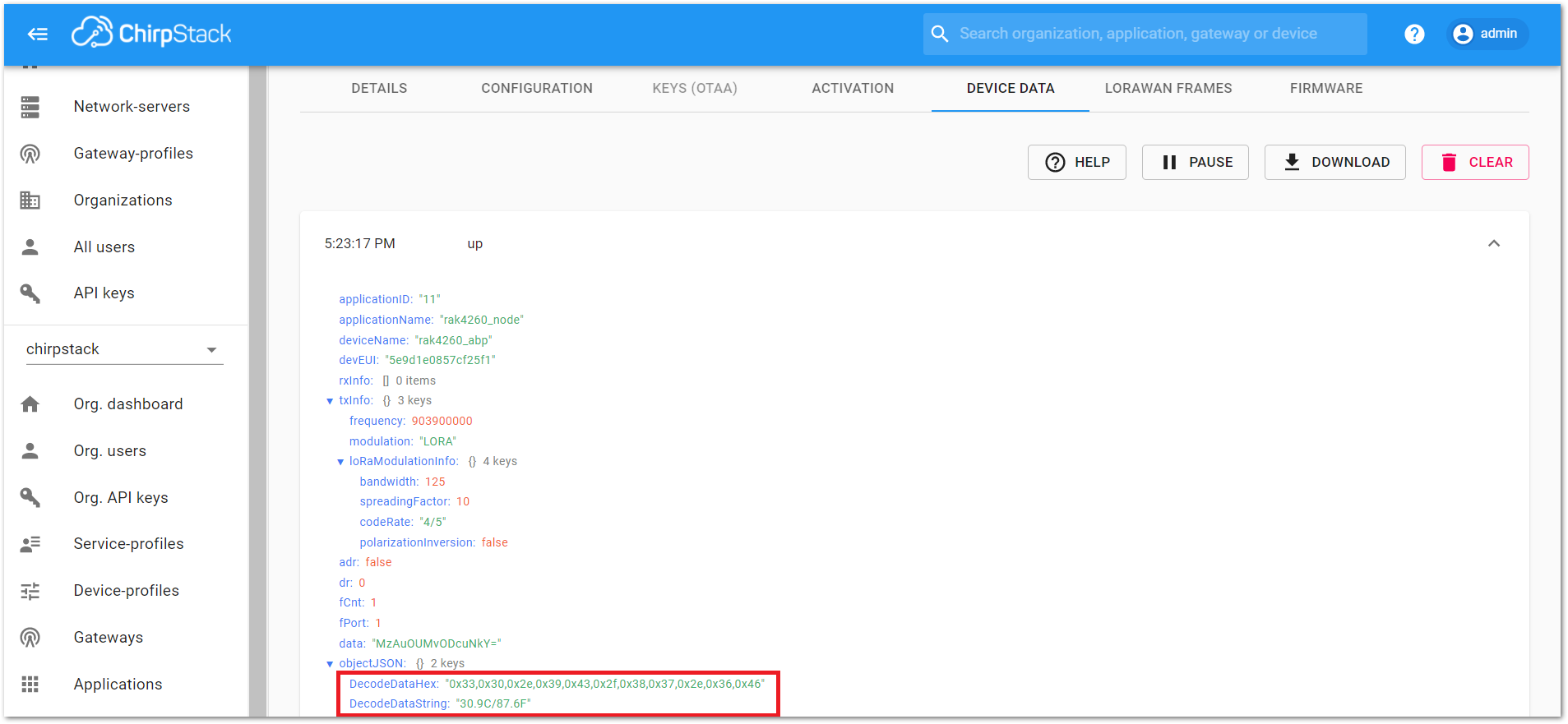Click the ChirpStack logo
Image resolution: width=1568 pixels, height=724 pixels.
click(151, 33)
